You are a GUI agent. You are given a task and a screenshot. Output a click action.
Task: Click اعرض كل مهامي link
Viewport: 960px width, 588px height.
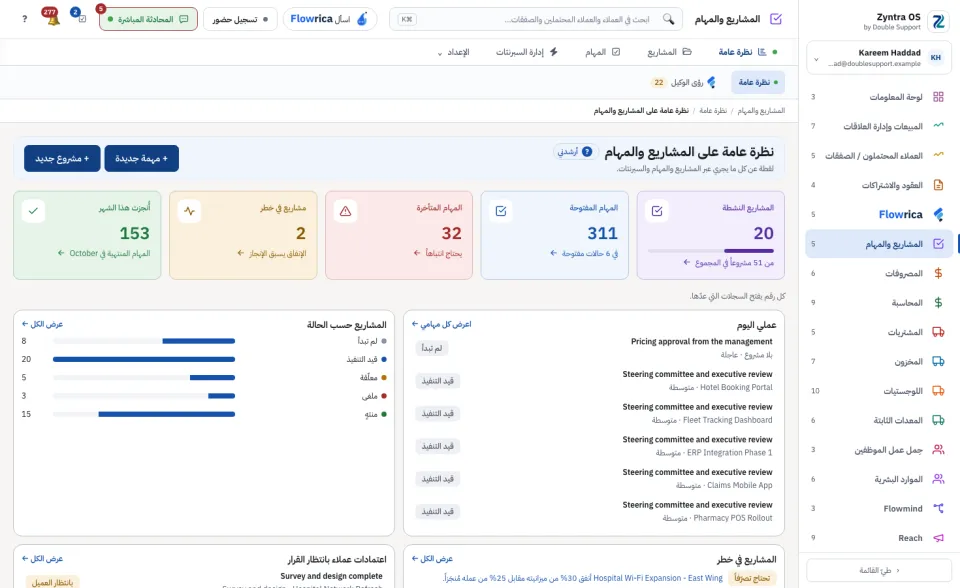441,324
